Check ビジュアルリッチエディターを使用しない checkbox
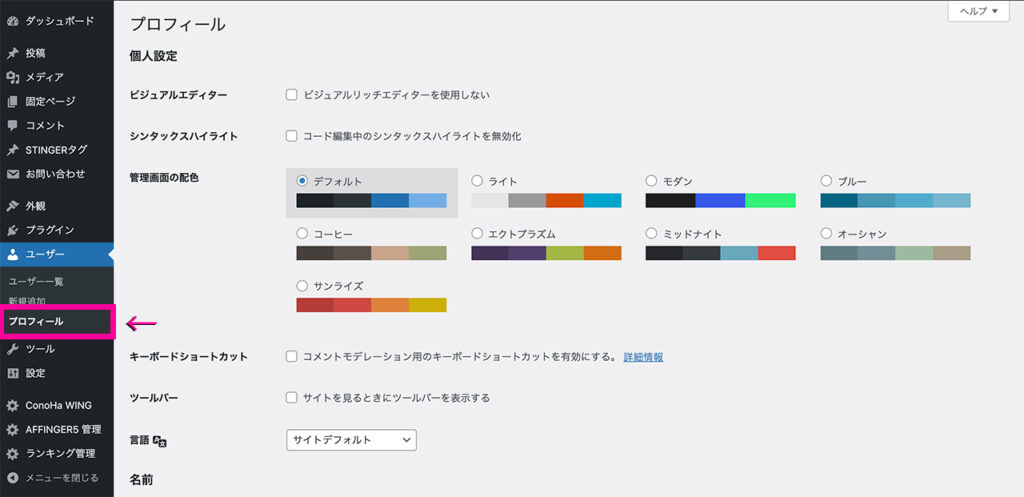This screenshot has width=1024, height=497. pos(292,95)
